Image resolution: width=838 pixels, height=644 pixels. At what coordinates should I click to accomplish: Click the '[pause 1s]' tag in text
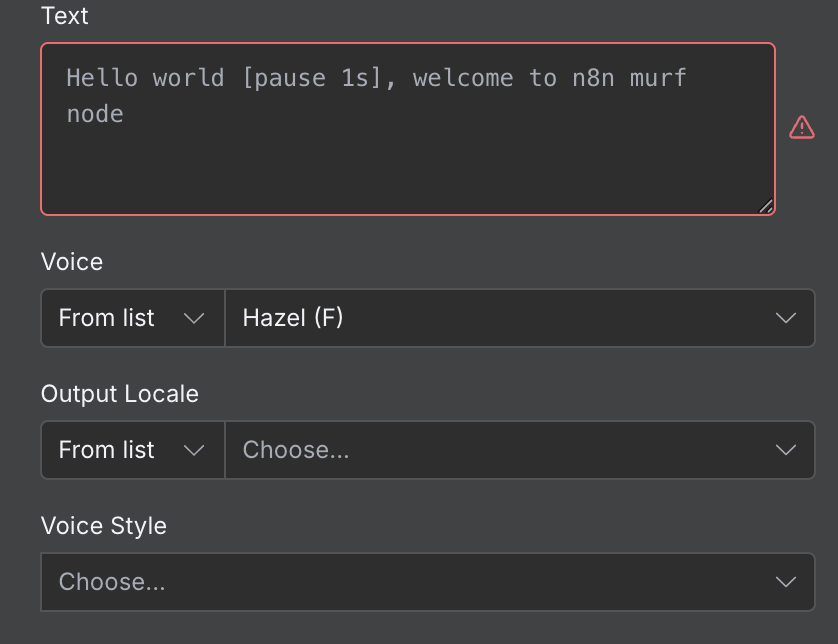tap(312, 78)
